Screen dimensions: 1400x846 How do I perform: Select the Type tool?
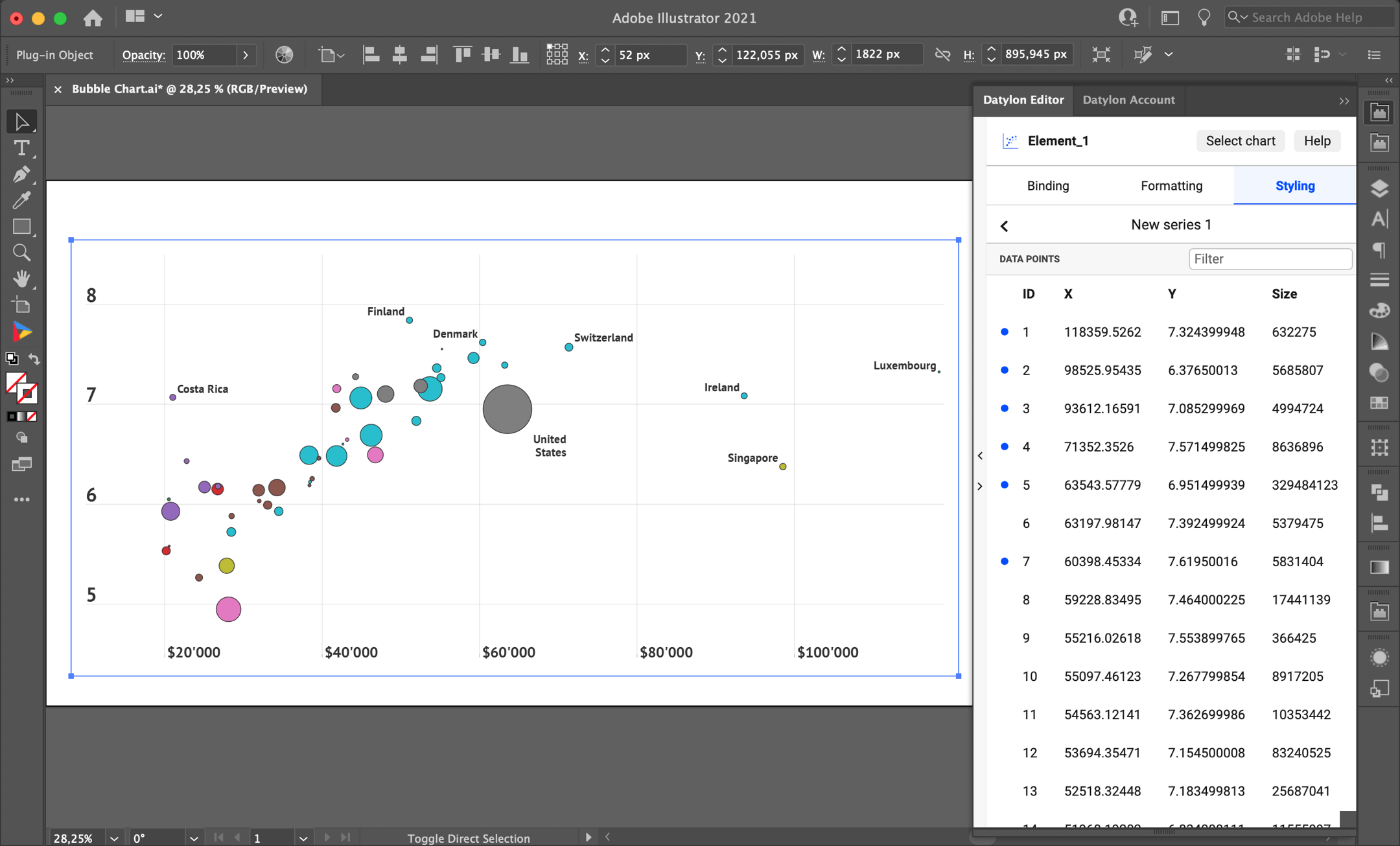pyautogui.click(x=22, y=148)
